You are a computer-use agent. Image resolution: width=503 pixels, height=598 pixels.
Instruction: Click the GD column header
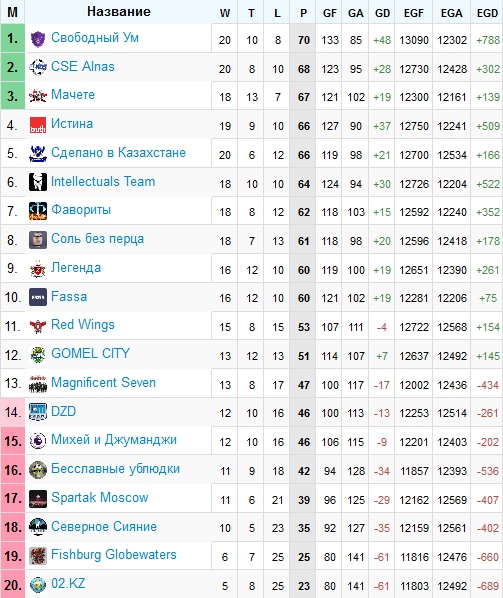click(x=382, y=13)
